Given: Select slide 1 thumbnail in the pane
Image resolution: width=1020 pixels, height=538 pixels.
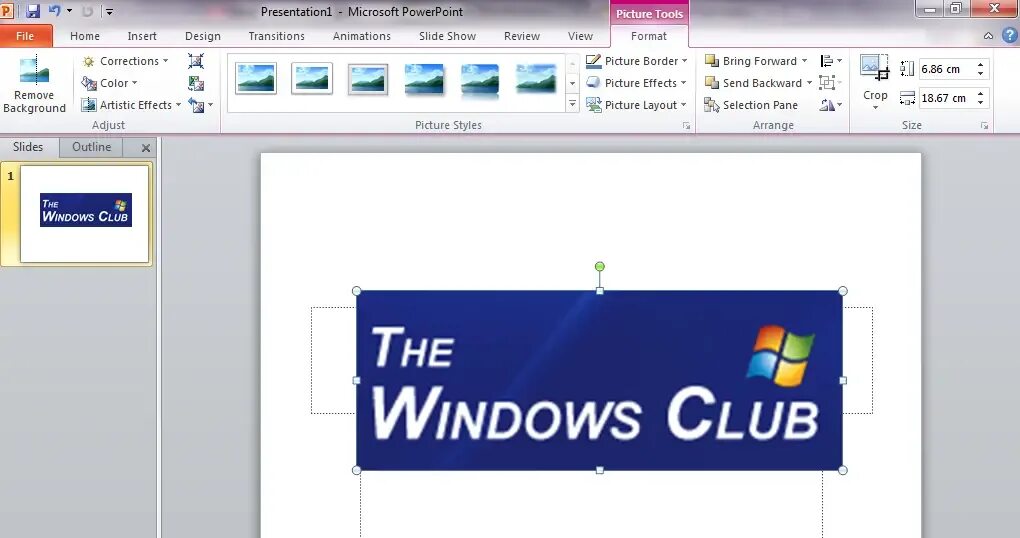Looking at the screenshot, I should coord(85,213).
